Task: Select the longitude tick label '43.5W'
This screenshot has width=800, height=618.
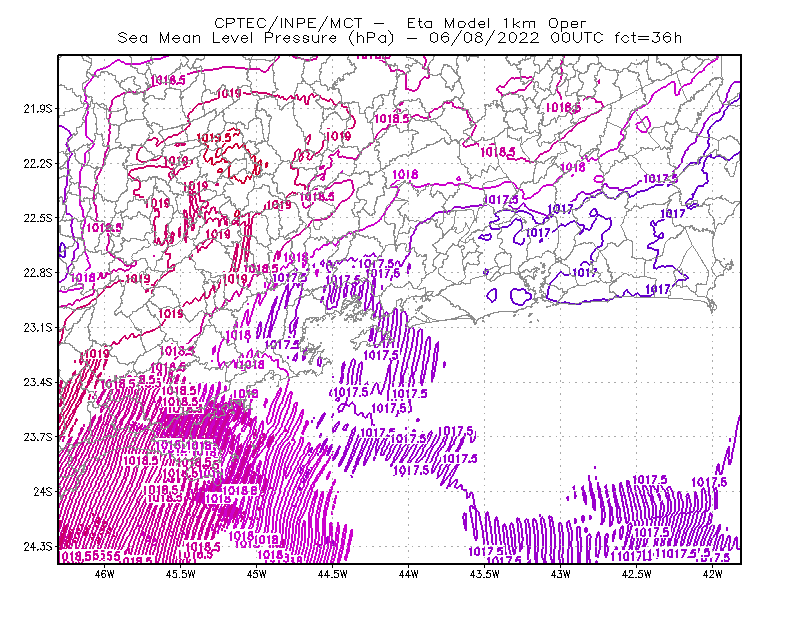Action: tap(485, 574)
